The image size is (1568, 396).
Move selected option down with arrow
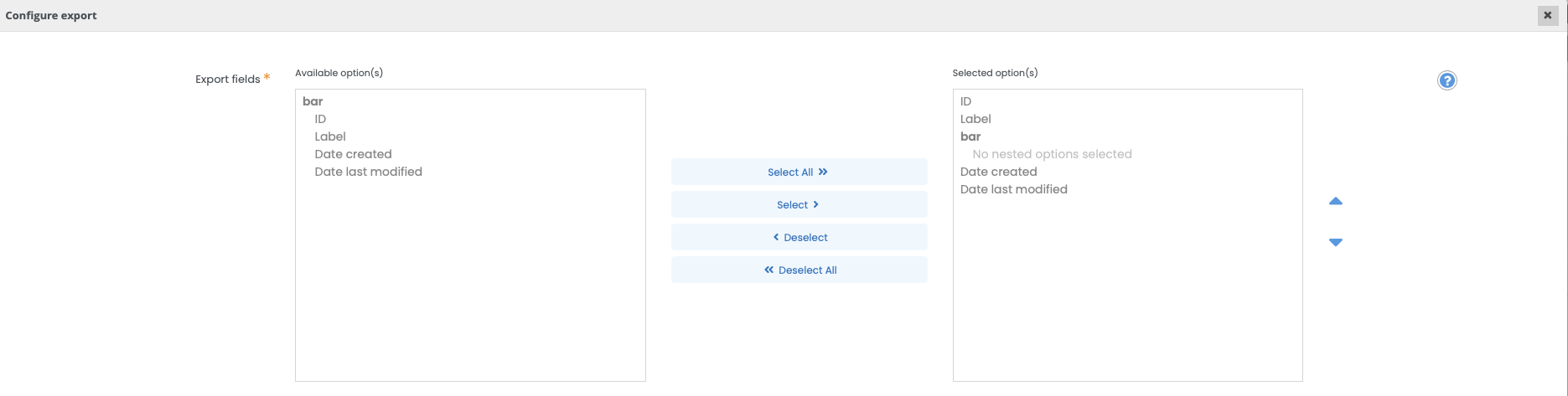pyautogui.click(x=1336, y=242)
